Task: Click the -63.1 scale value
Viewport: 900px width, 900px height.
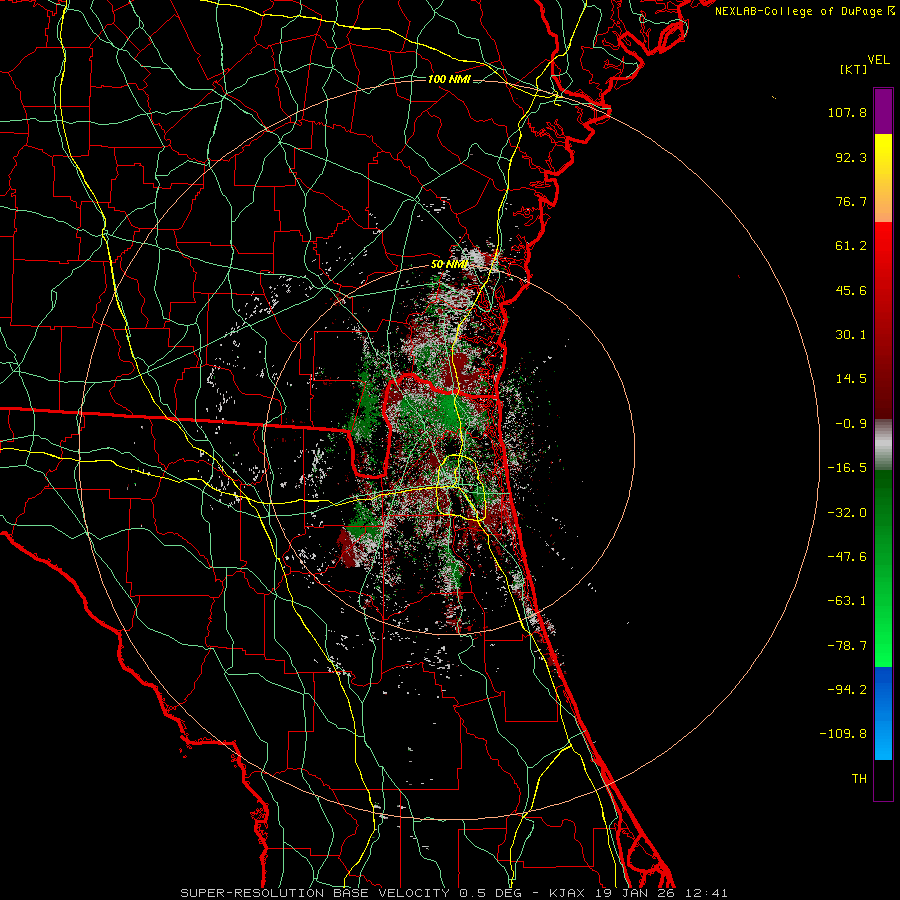Action: [847, 601]
